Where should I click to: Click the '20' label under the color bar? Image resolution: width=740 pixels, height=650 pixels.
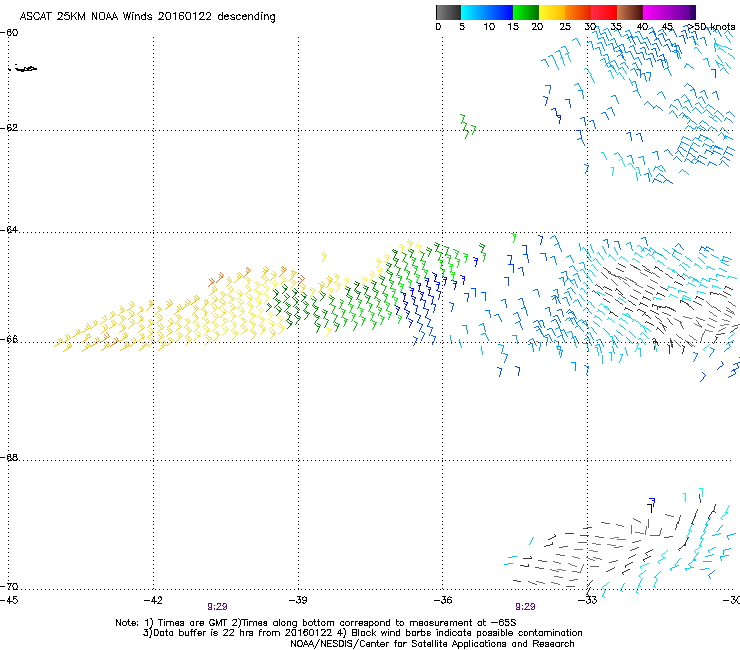pyautogui.click(x=537, y=26)
